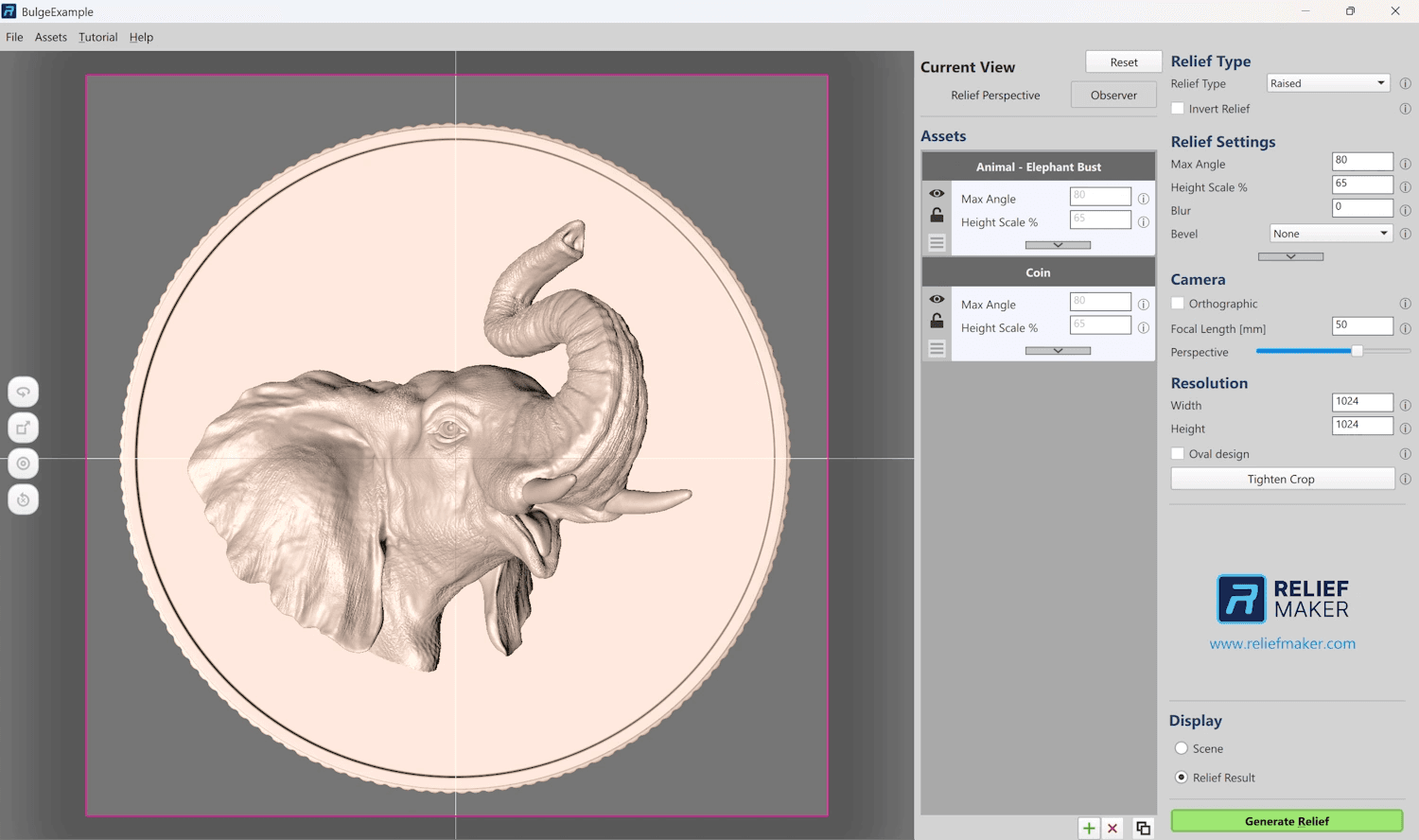The height and width of the screenshot is (840, 1419).
Task: Open the Tutorial menu
Action: click(x=98, y=37)
